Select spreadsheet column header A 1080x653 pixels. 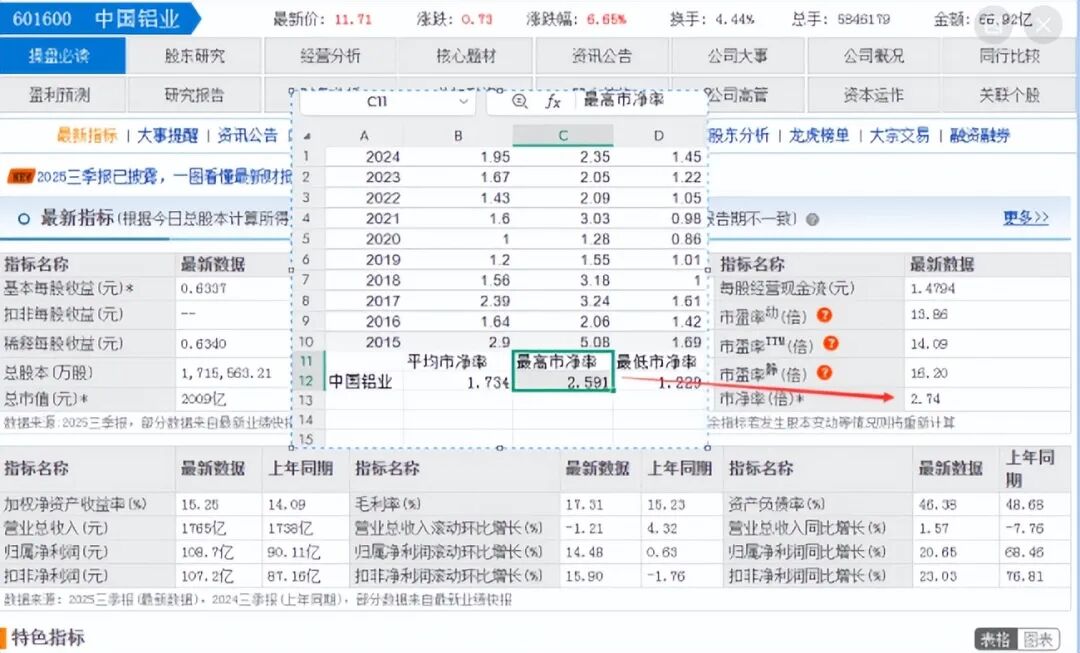point(364,136)
